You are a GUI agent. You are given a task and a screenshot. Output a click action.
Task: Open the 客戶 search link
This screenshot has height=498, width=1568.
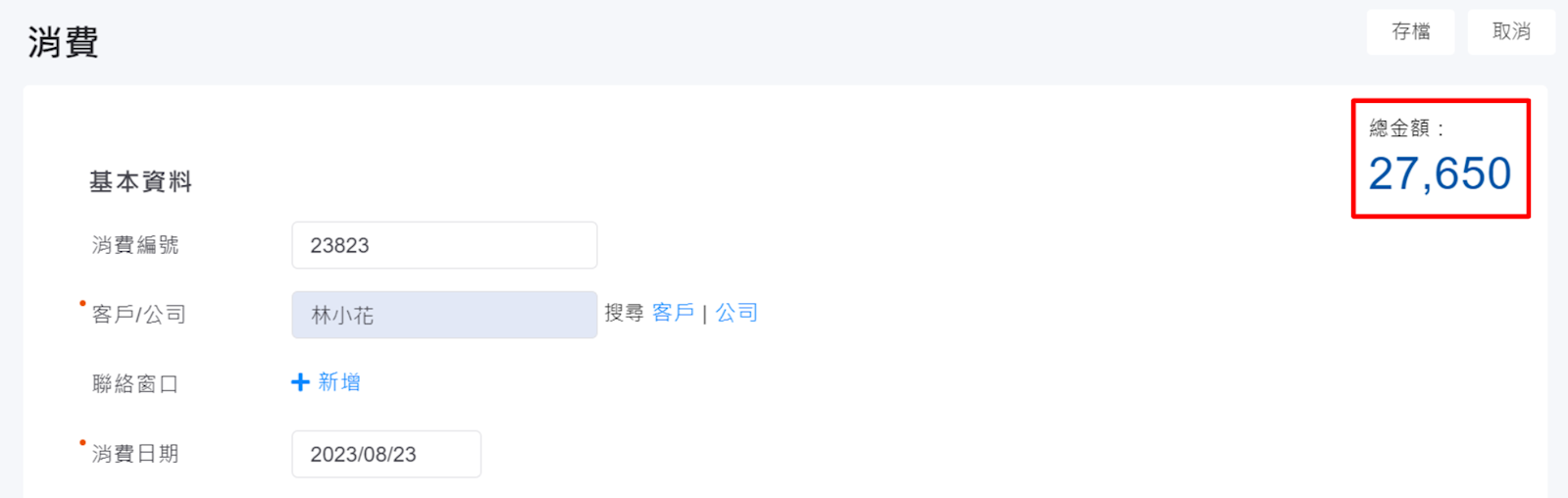coord(673,313)
